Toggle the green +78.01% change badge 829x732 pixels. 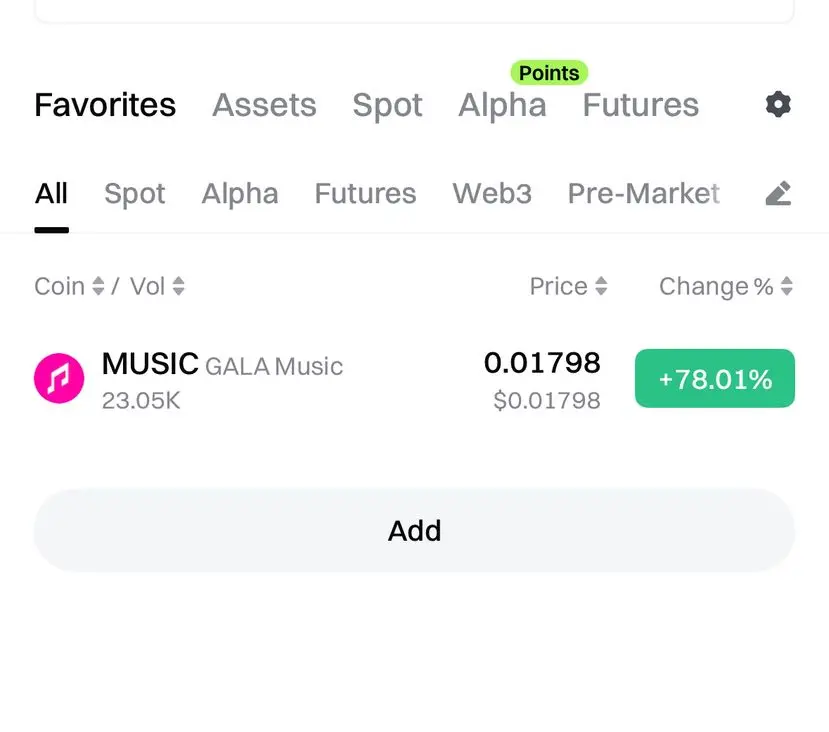pos(714,379)
